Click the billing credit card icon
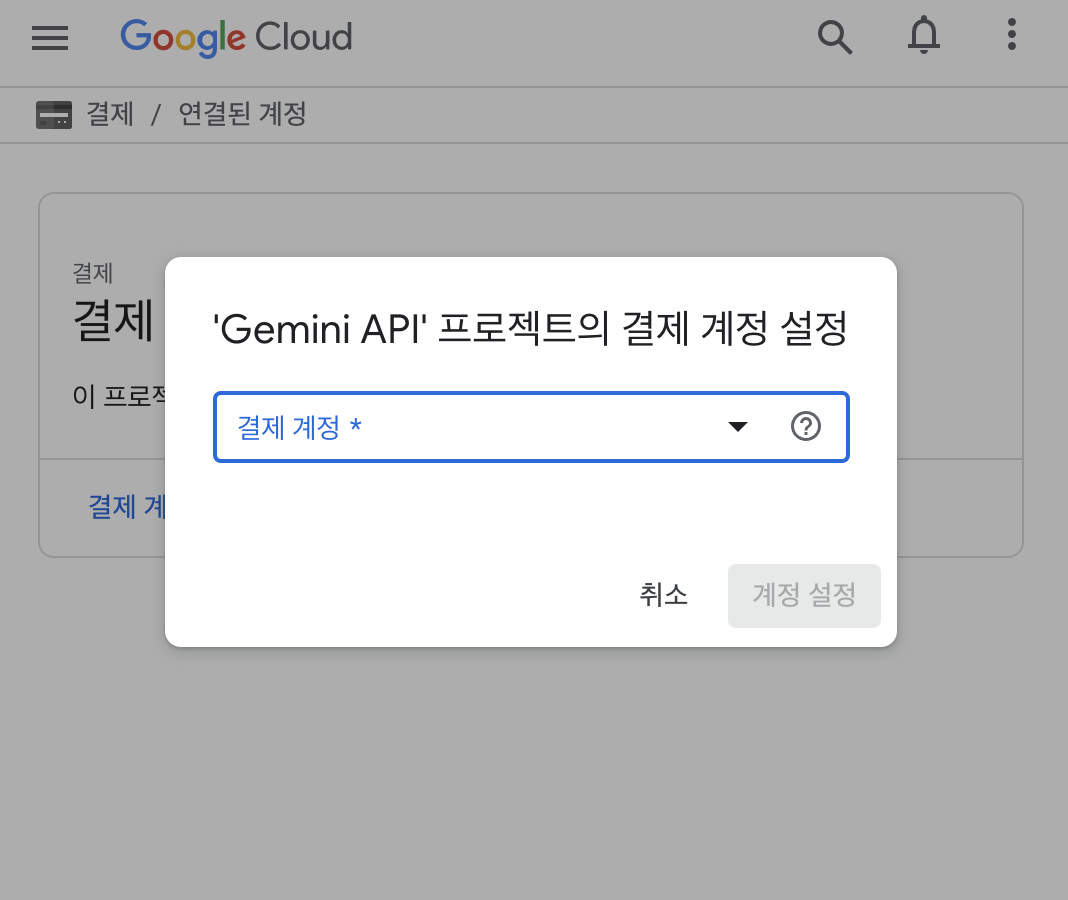This screenshot has height=900, width=1068. (54, 114)
